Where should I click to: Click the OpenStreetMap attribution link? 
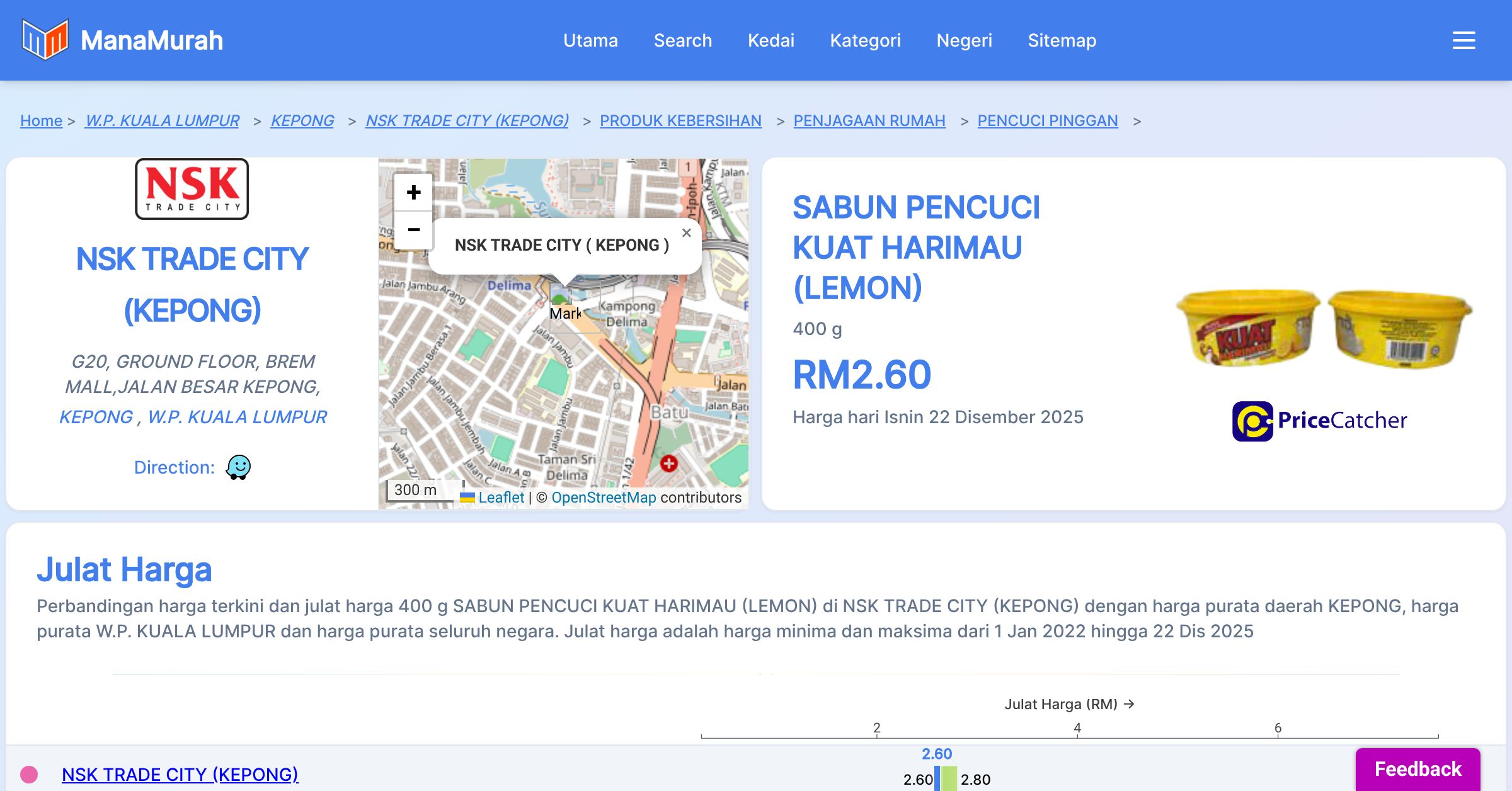pyautogui.click(x=604, y=498)
